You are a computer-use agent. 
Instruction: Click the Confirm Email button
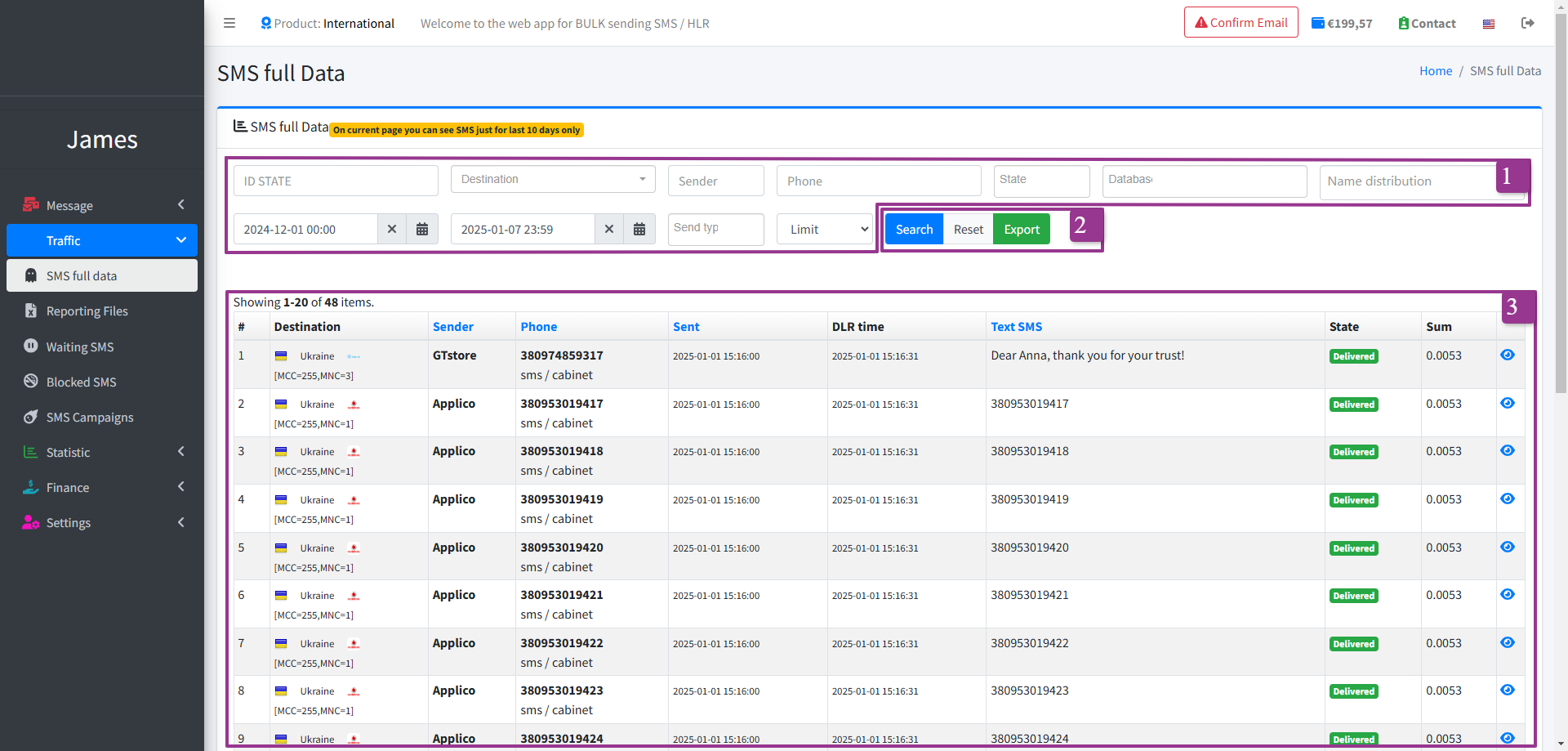point(1241,23)
